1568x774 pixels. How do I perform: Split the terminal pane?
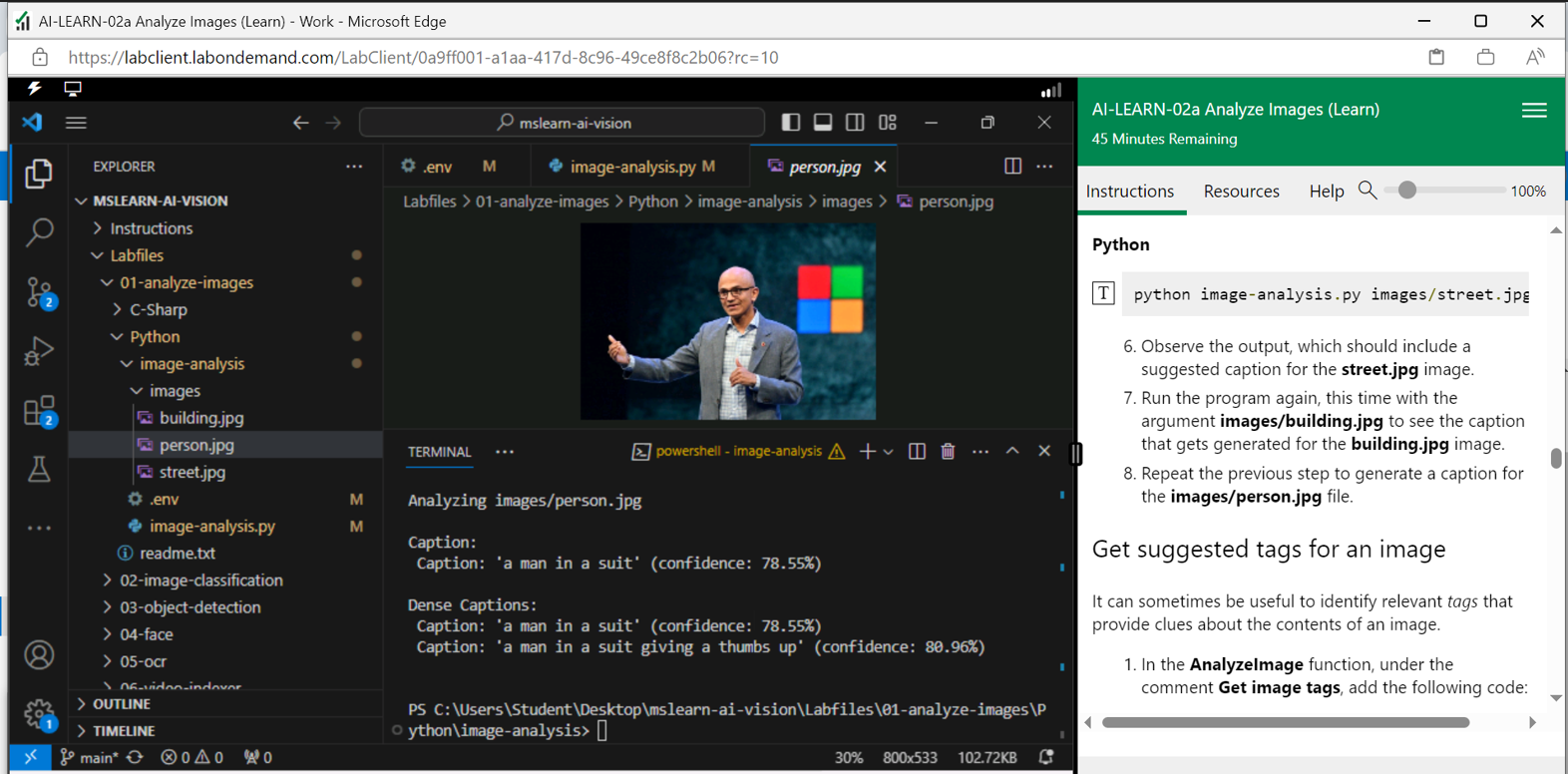(917, 452)
